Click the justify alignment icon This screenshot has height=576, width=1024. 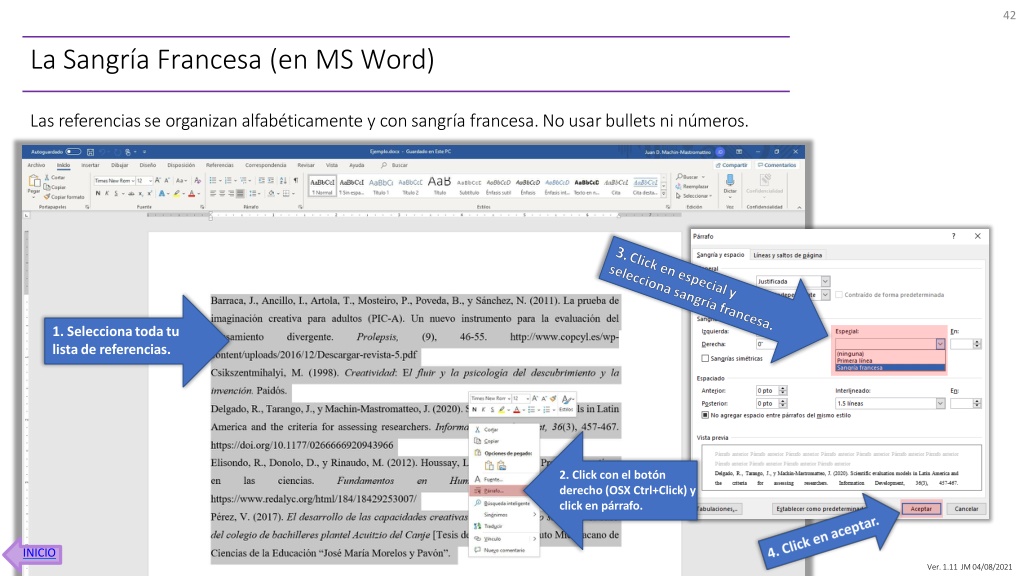240,193
